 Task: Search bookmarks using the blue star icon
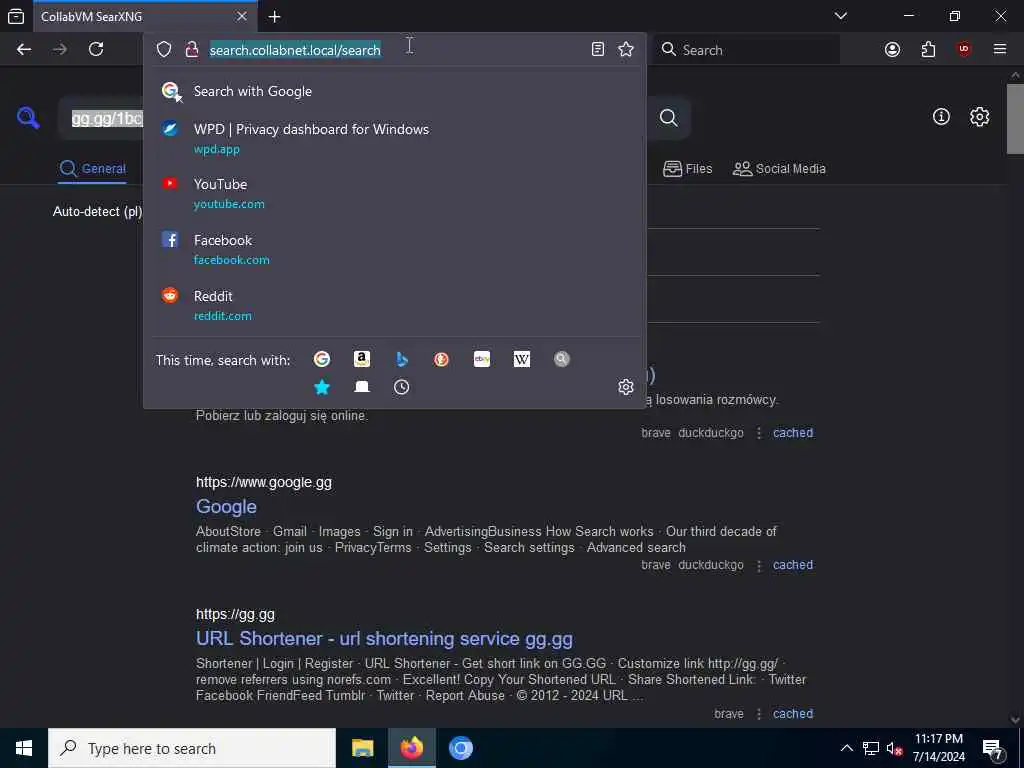[x=322, y=387]
